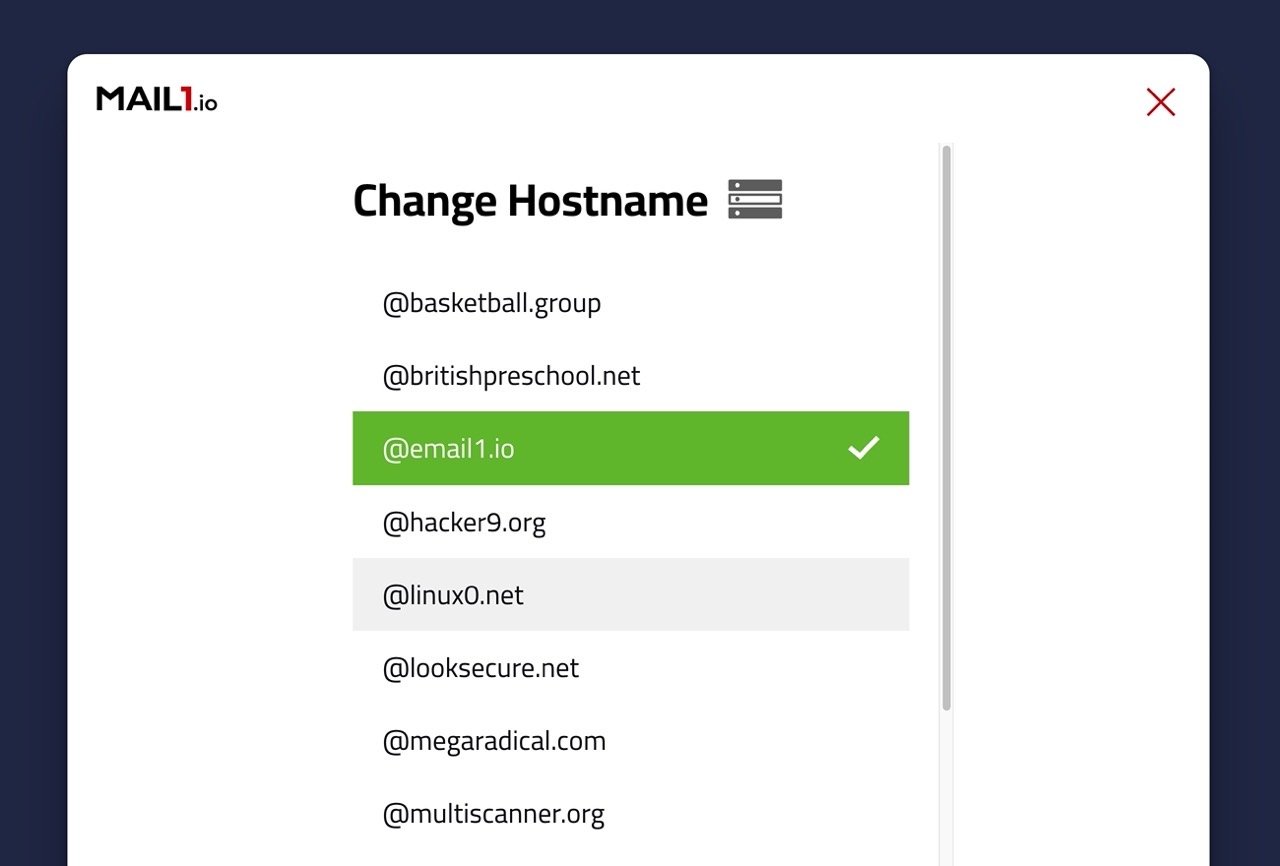Select the @linux0.net hostname
Screen dimensions: 1280x866
click(631, 595)
